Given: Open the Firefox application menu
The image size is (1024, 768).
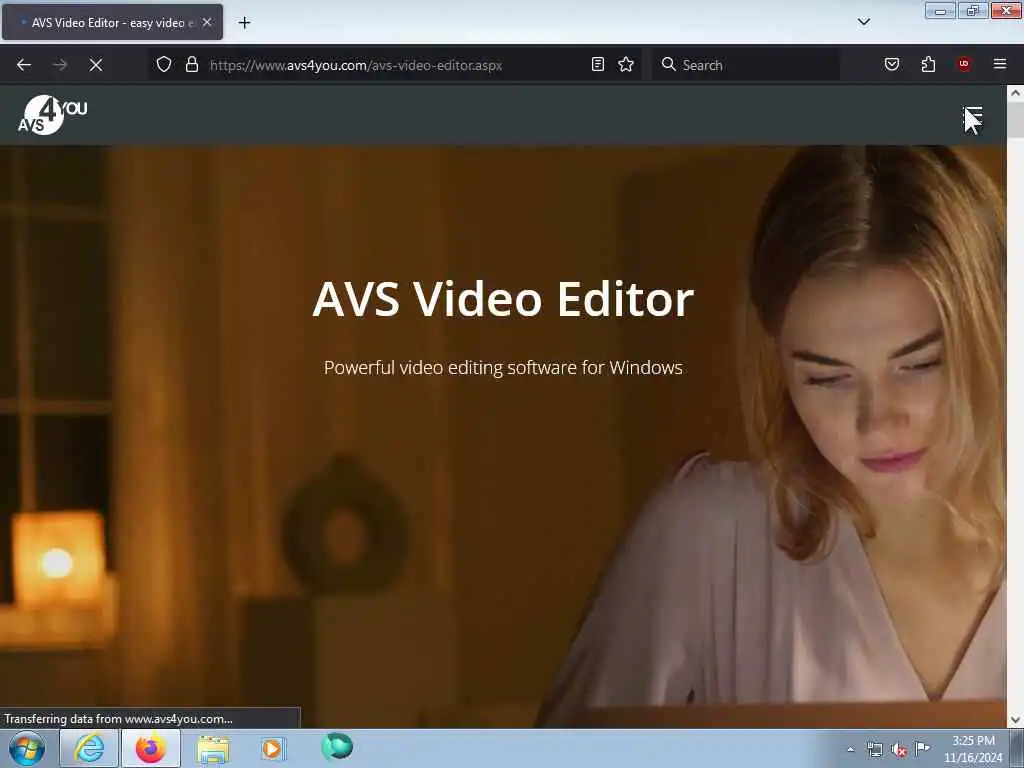Looking at the screenshot, I should (1000, 64).
